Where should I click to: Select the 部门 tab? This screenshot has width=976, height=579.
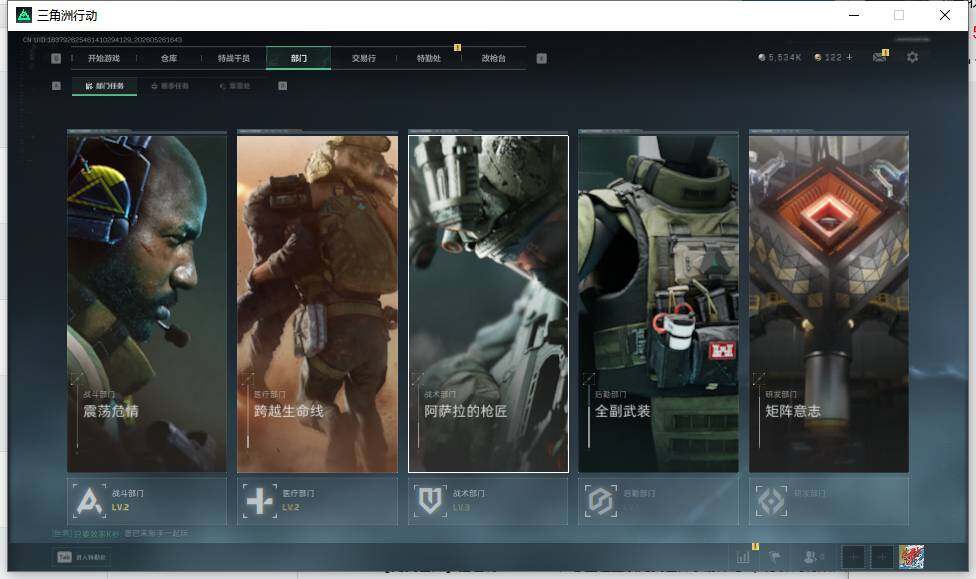298,58
